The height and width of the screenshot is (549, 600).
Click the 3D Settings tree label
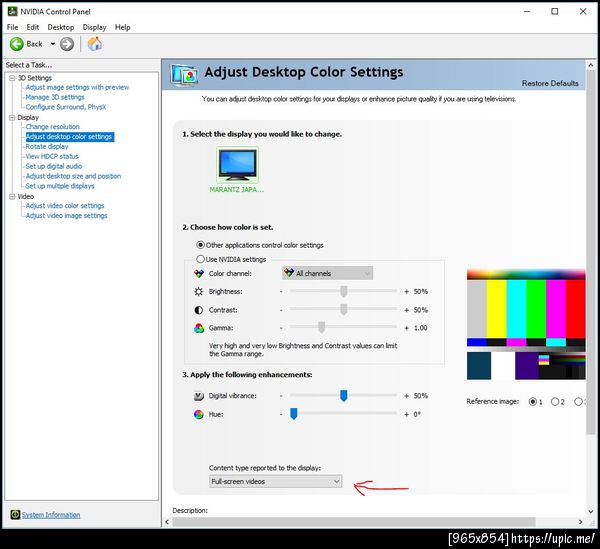[x=34, y=78]
